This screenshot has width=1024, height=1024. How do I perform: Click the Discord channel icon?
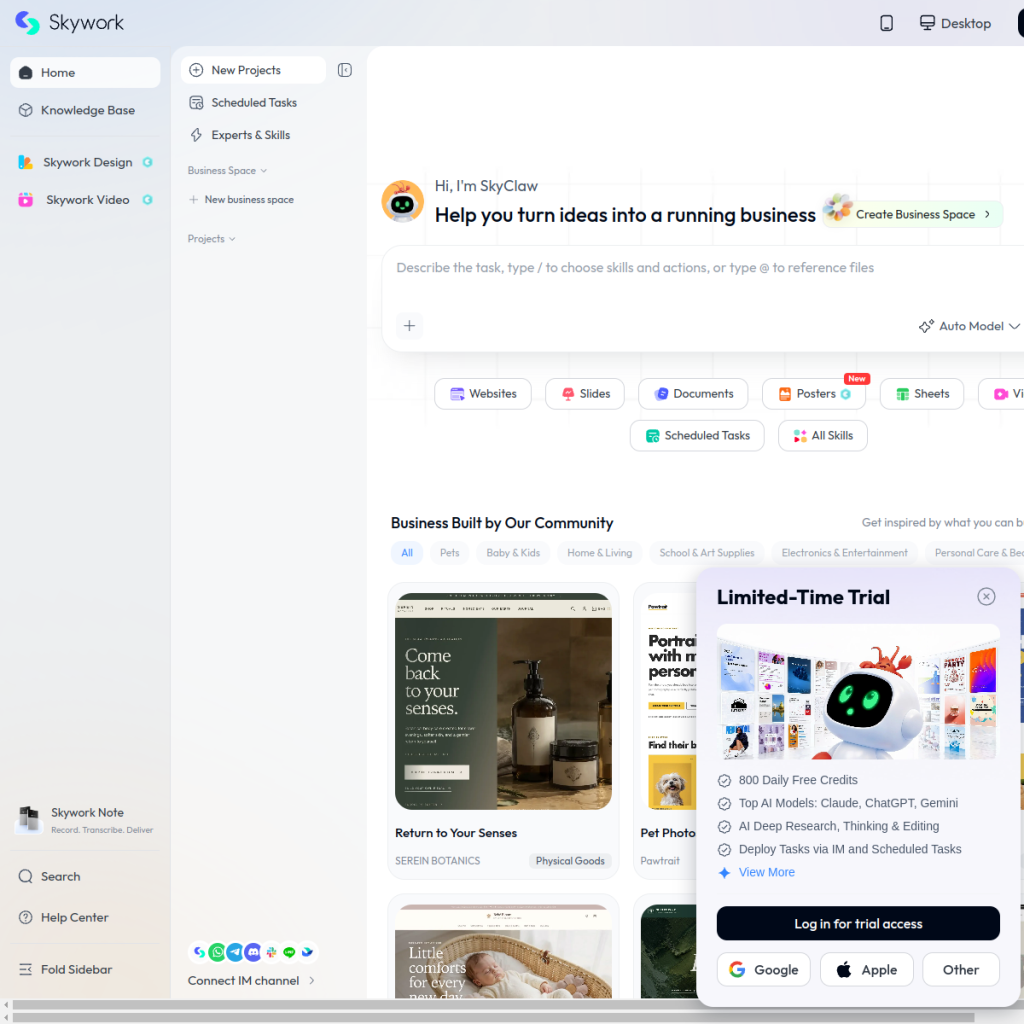click(x=253, y=952)
